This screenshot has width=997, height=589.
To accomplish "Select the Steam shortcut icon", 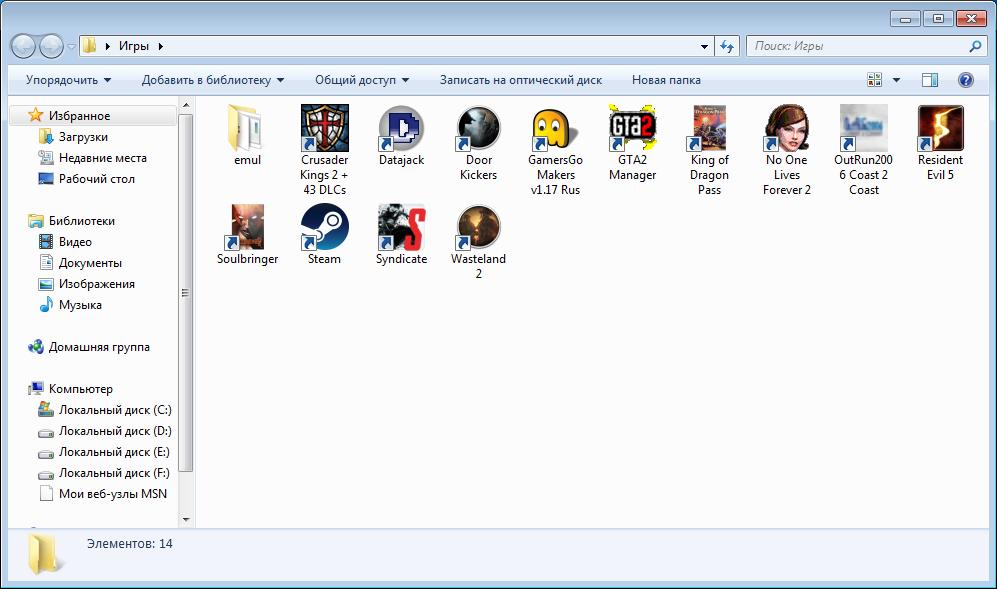I will [324, 227].
